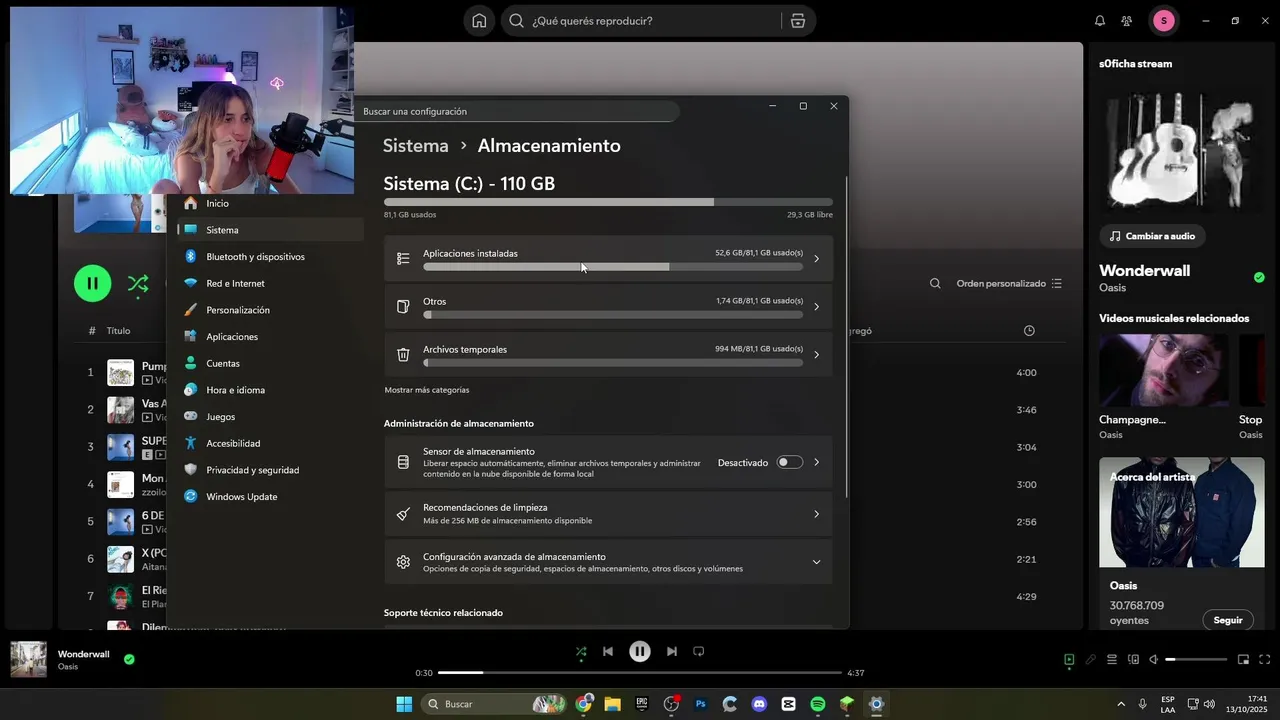Click green checkmark next to Wonderwall title
This screenshot has height=720, width=1280.
coord(1259,277)
